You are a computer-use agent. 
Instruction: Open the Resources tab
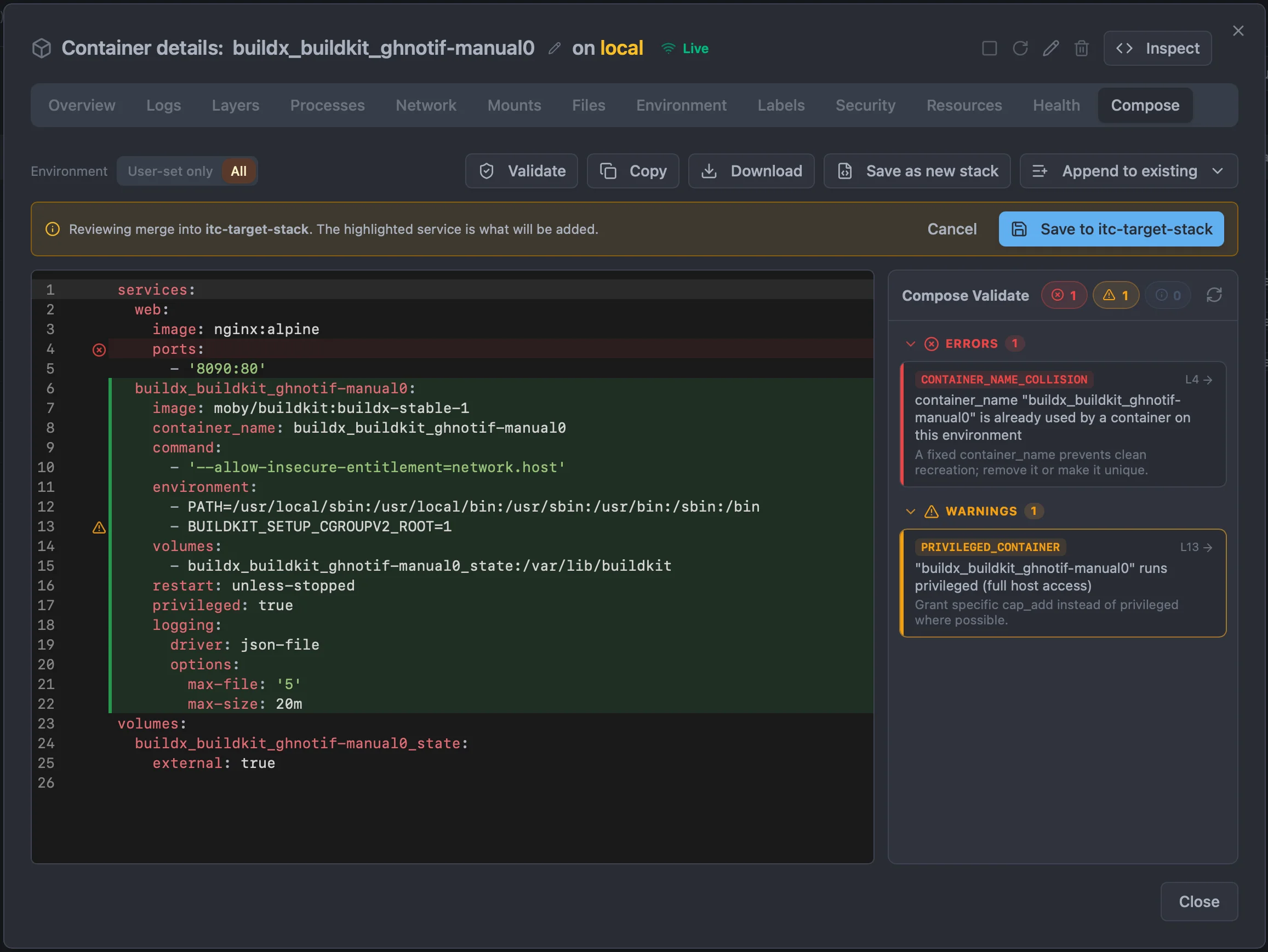pos(964,106)
